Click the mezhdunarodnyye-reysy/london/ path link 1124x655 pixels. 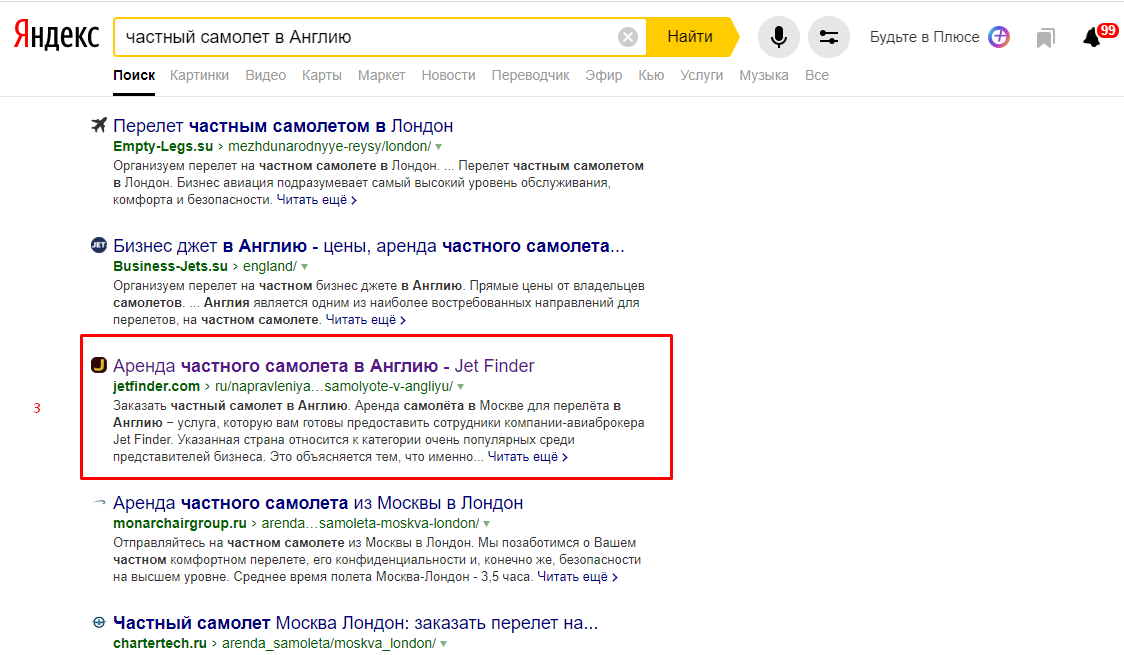tap(330, 146)
